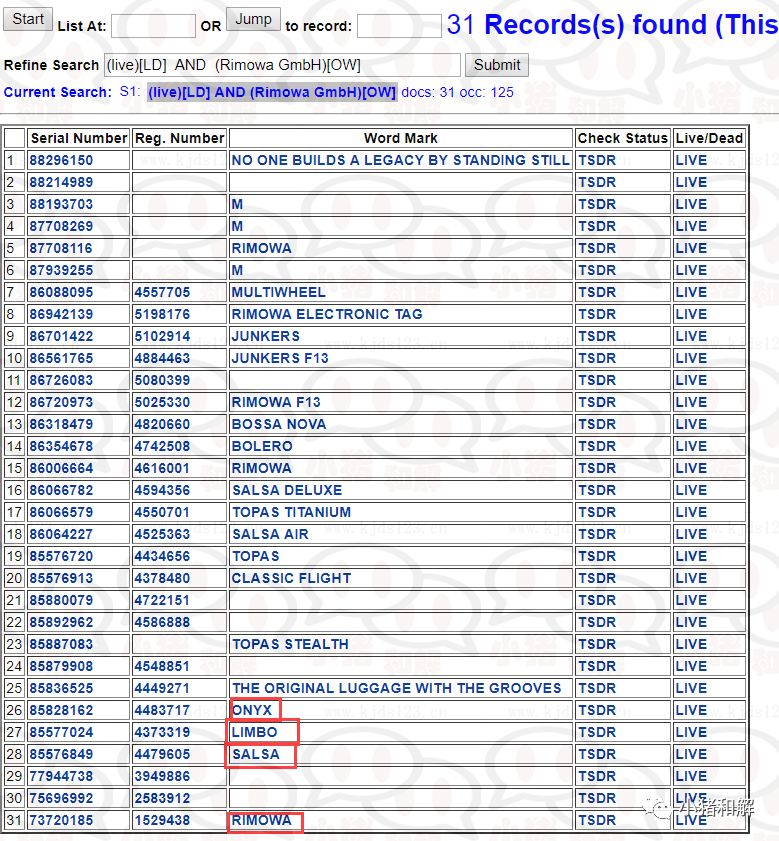The image size is (779, 841).
Task: Open registration number 5198176
Action: coord(162,314)
